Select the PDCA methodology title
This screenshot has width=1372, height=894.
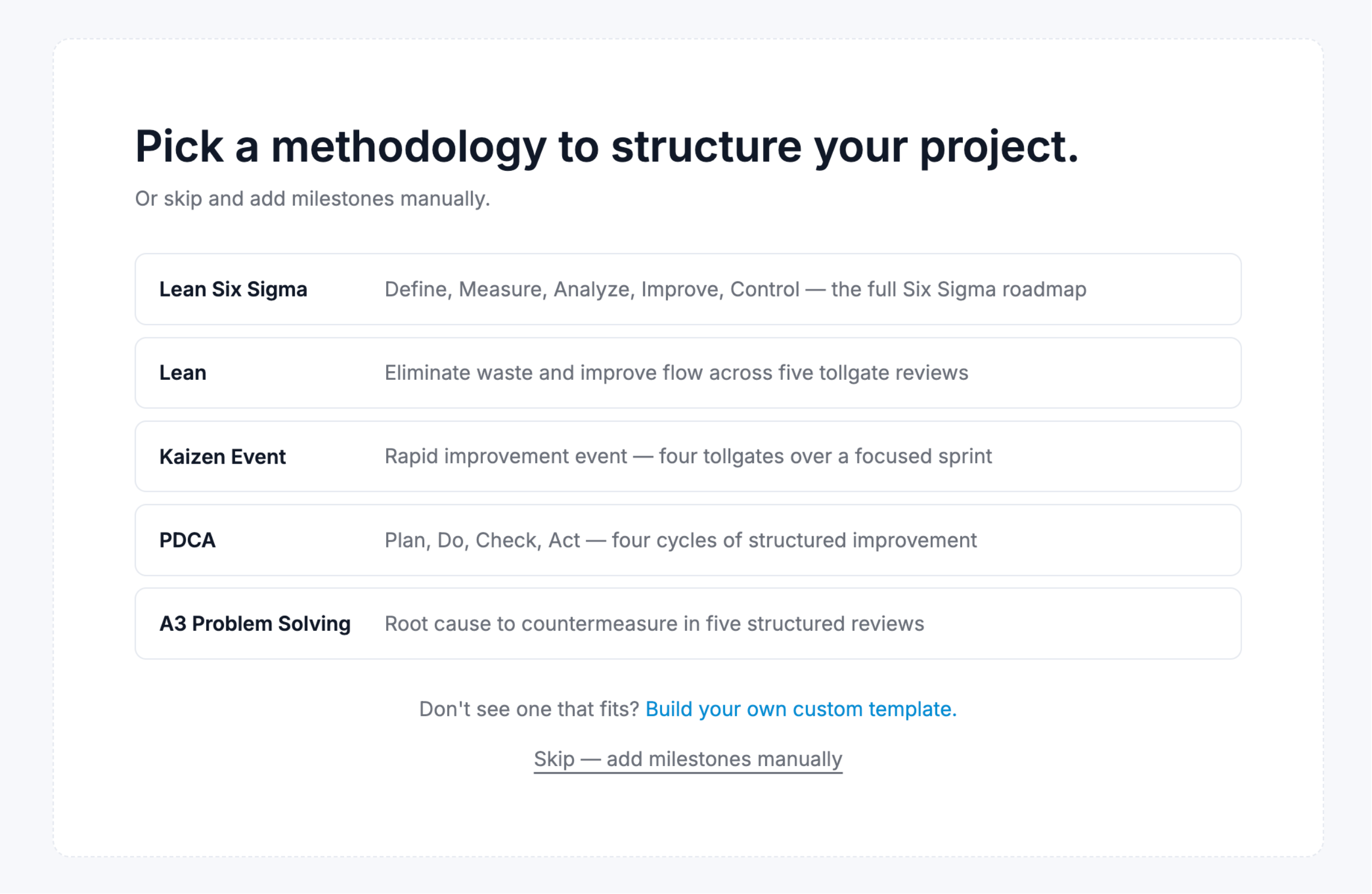coord(187,540)
